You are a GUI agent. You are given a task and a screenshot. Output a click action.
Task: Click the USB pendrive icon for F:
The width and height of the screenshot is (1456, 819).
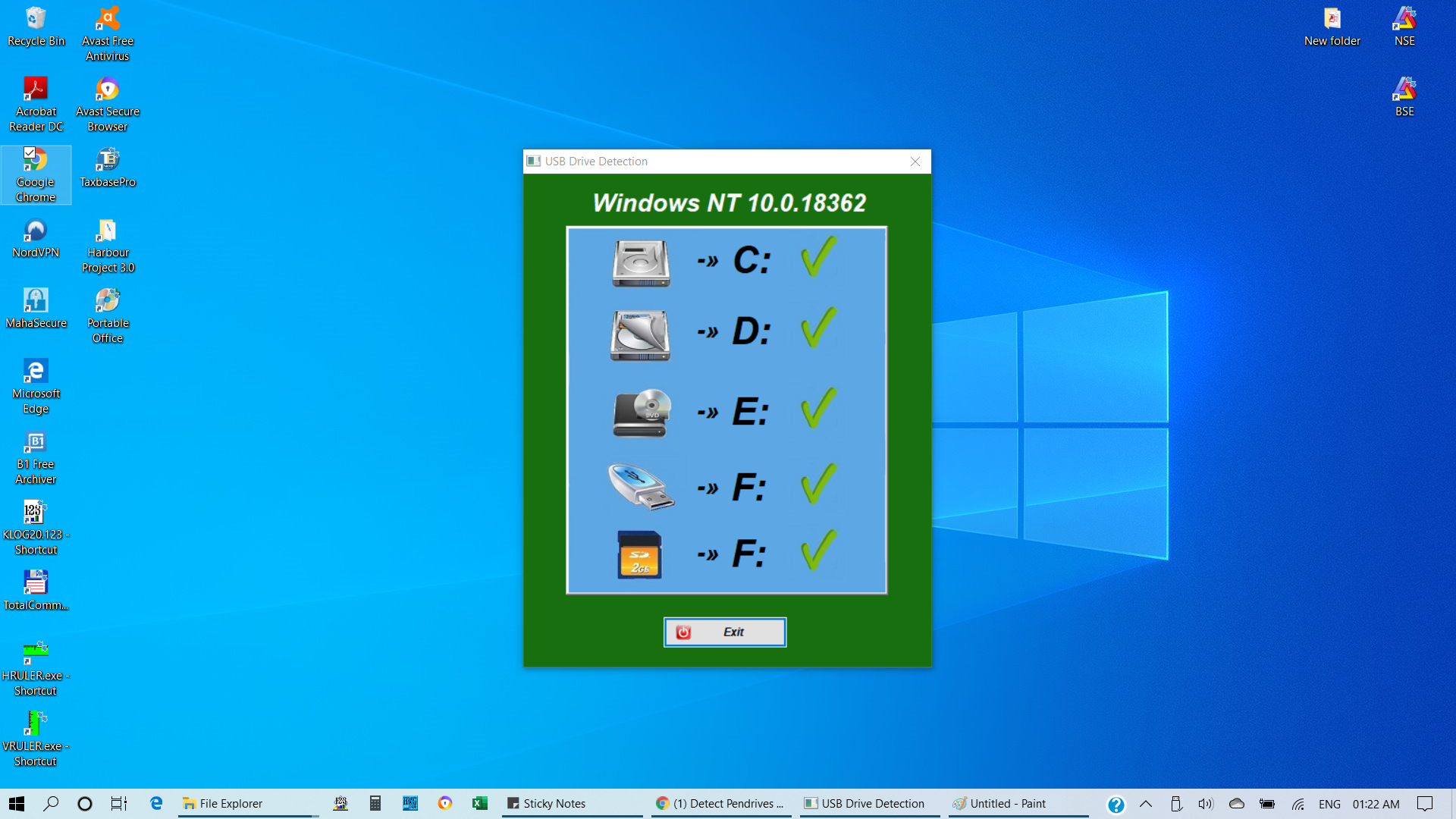click(x=641, y=485)
